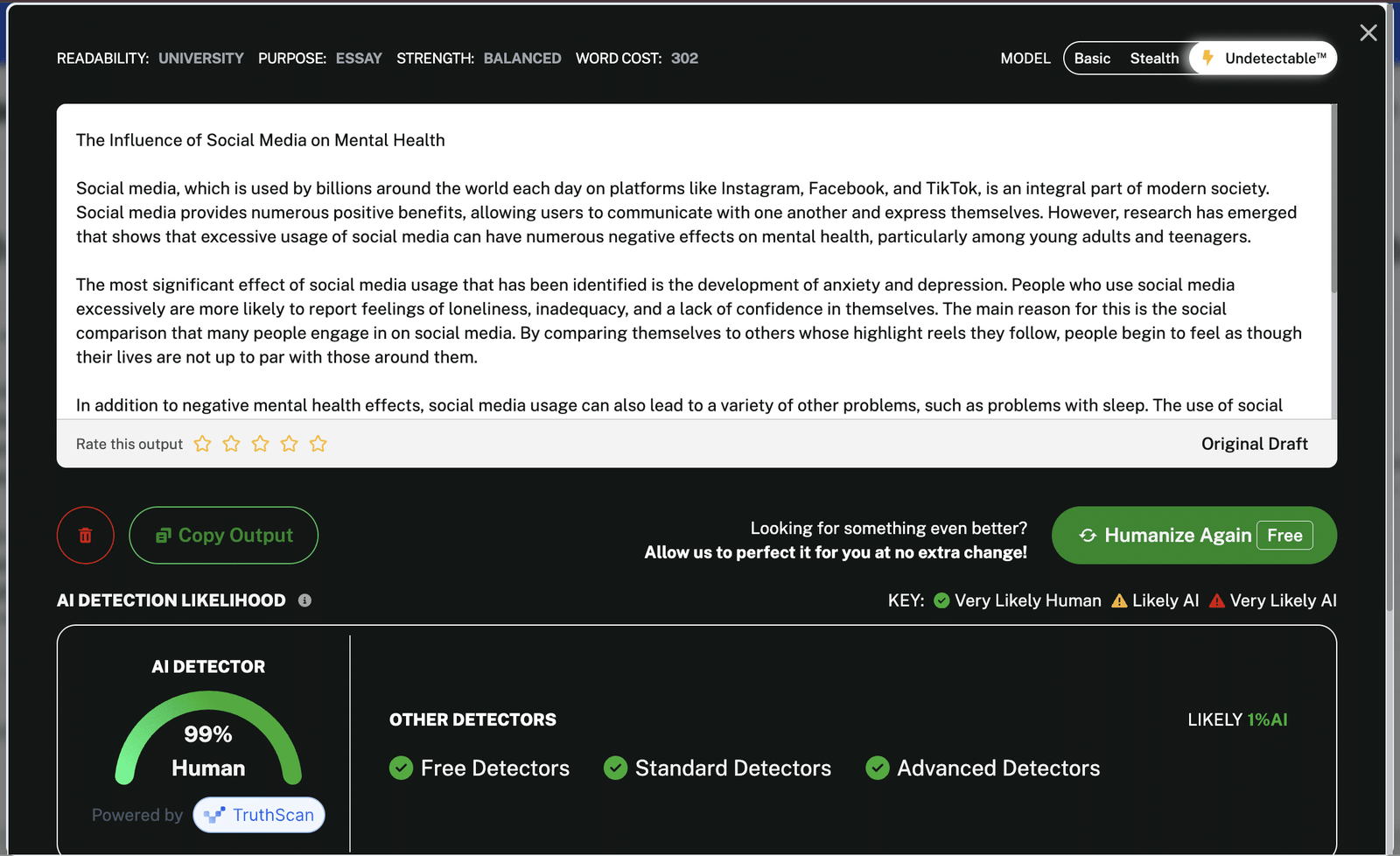
Task: Click the Free Detectors green checkmark
Action: click(x=402, y=768)
